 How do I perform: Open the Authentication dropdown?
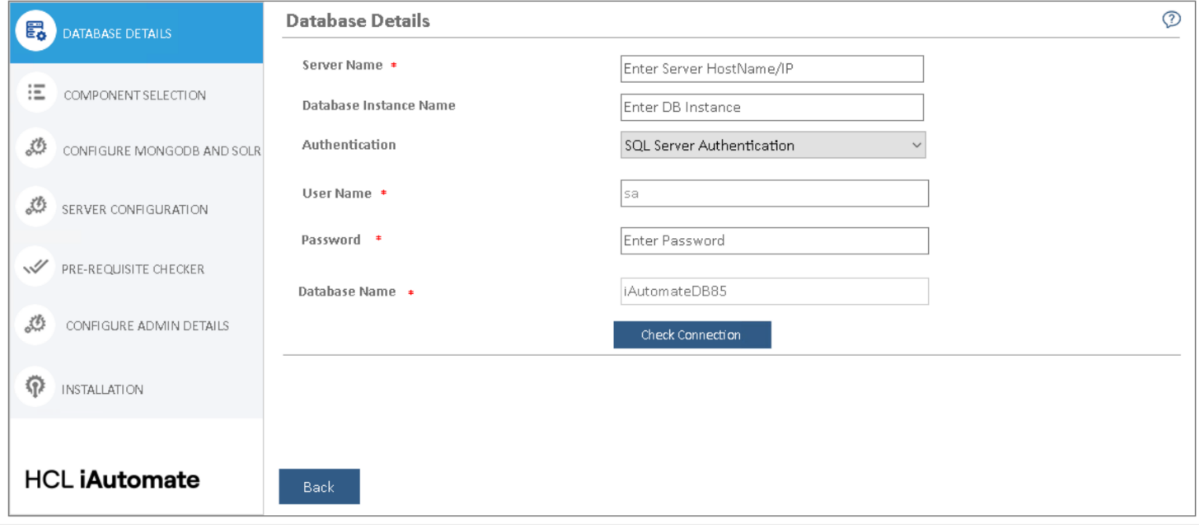click(772, 145)
